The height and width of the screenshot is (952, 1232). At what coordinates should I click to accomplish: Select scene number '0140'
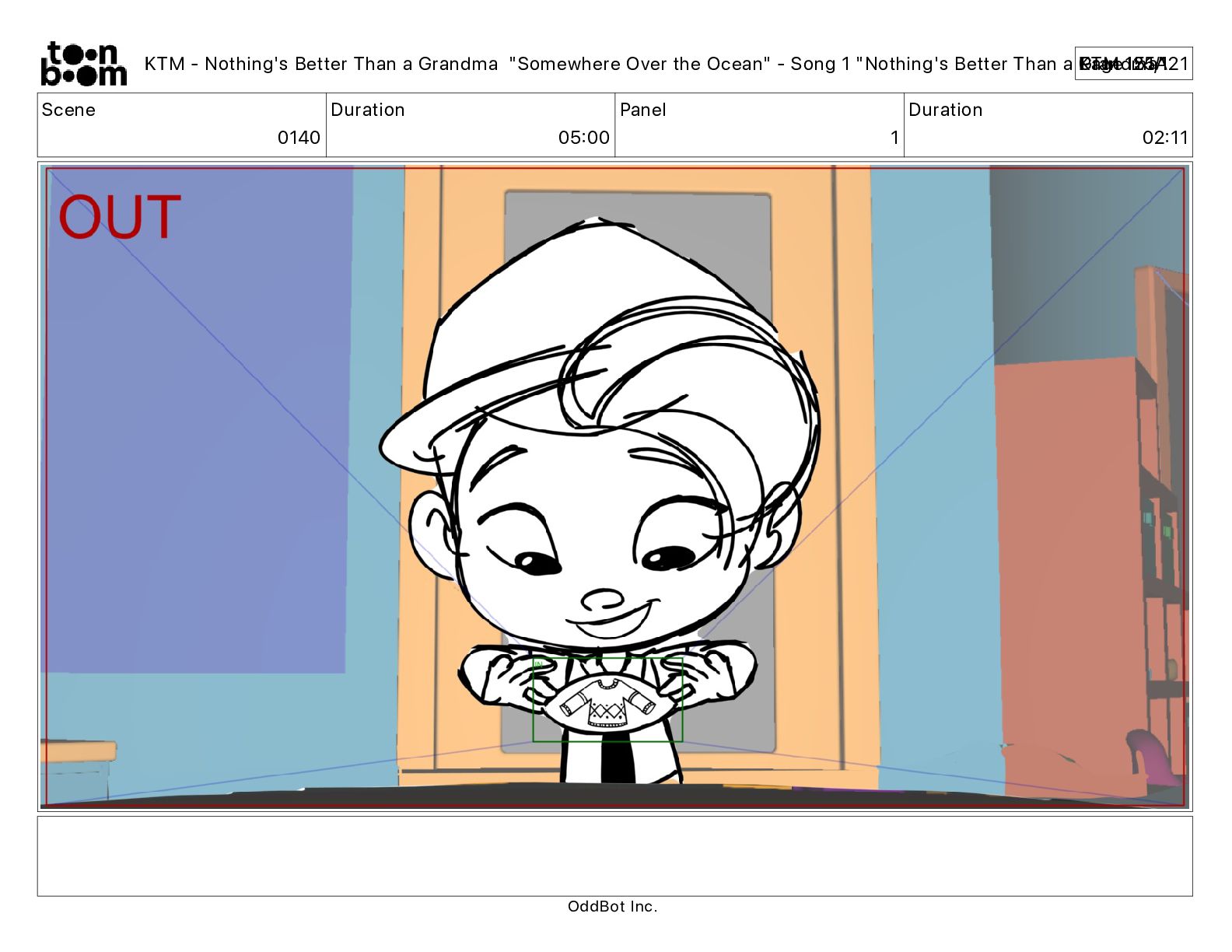point(299,138)
